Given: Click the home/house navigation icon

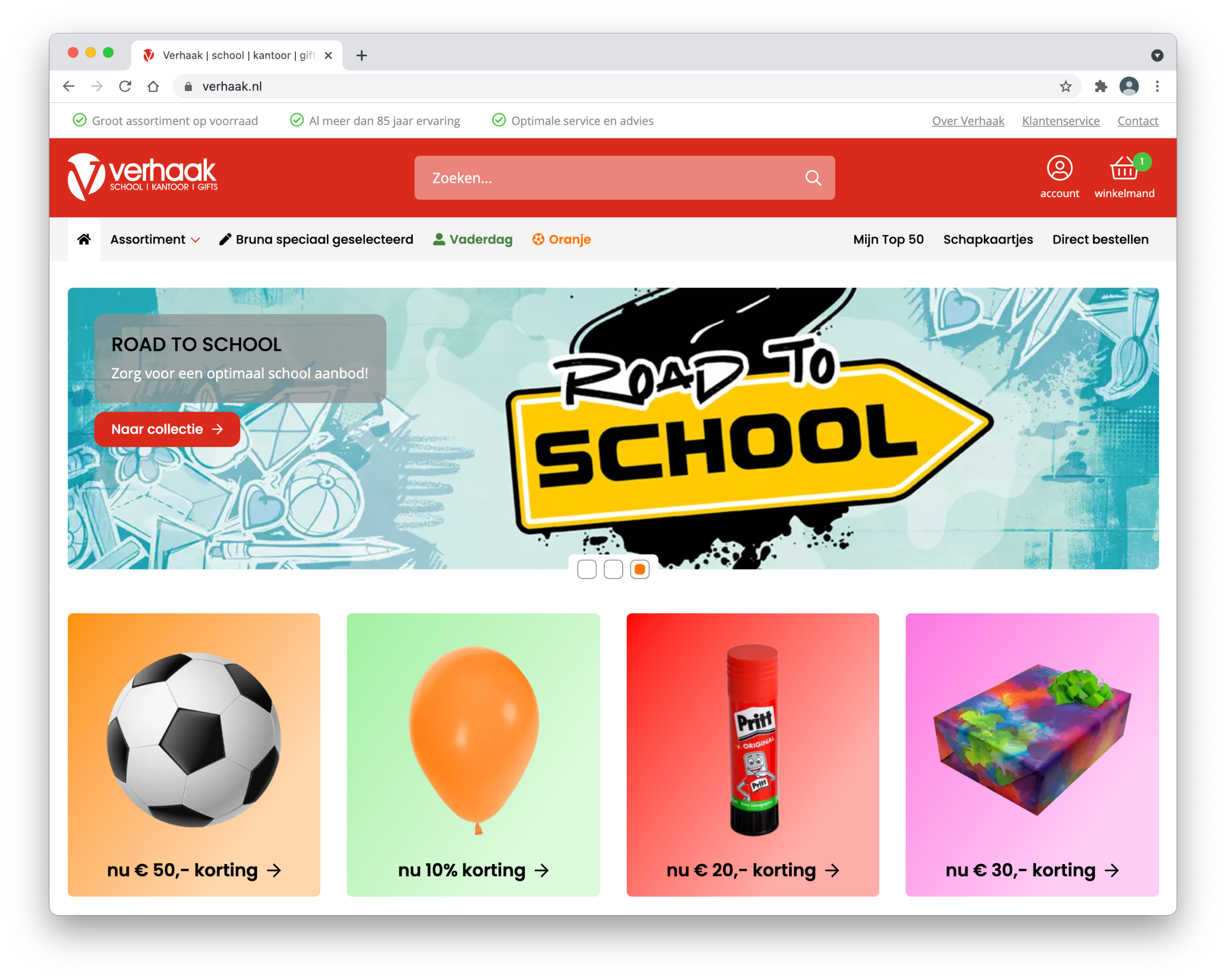Looking at the screenshot, I should tap(84, 239).
